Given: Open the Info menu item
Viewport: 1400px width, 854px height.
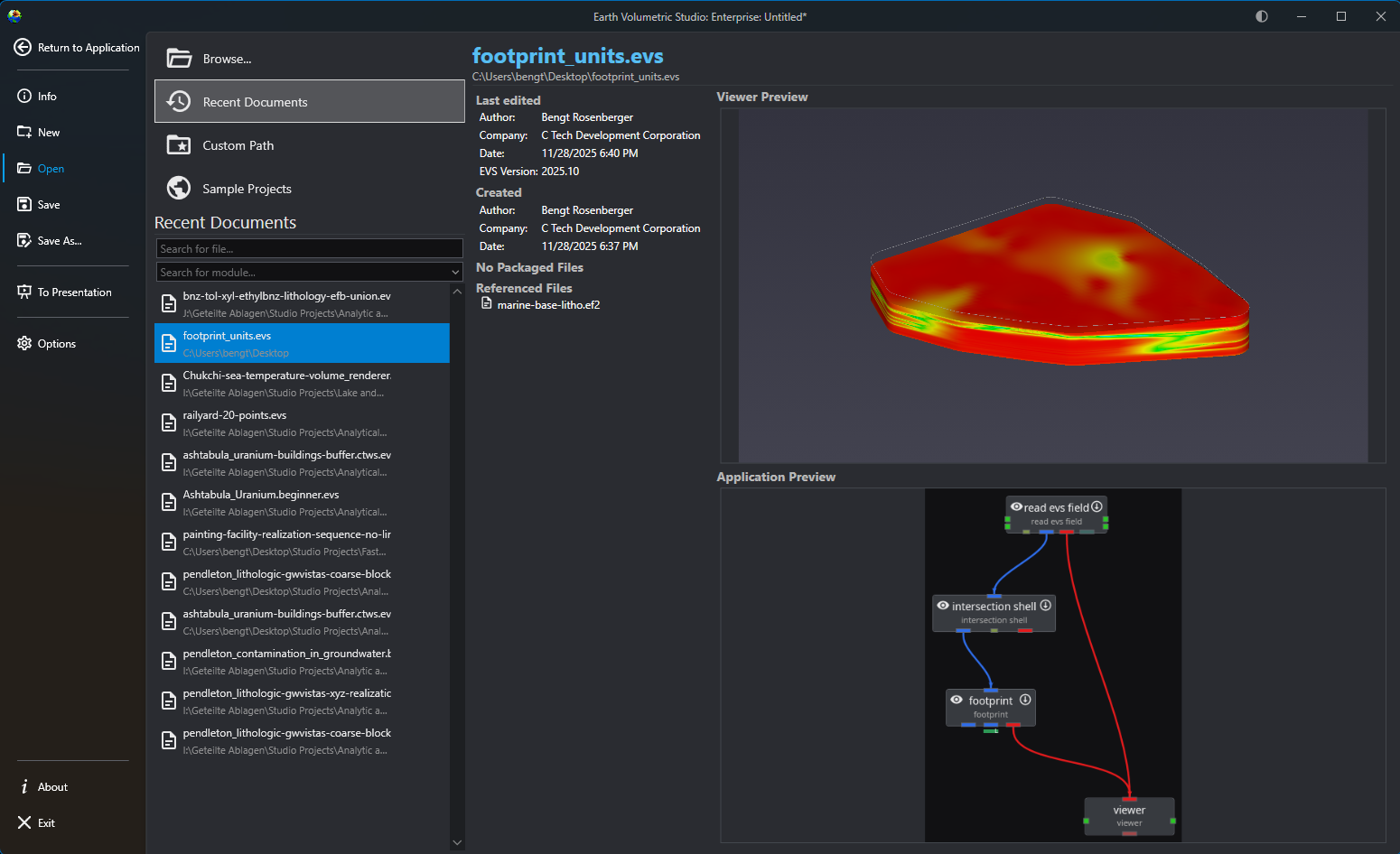Looking at the screenshot, I should (47, 96).
